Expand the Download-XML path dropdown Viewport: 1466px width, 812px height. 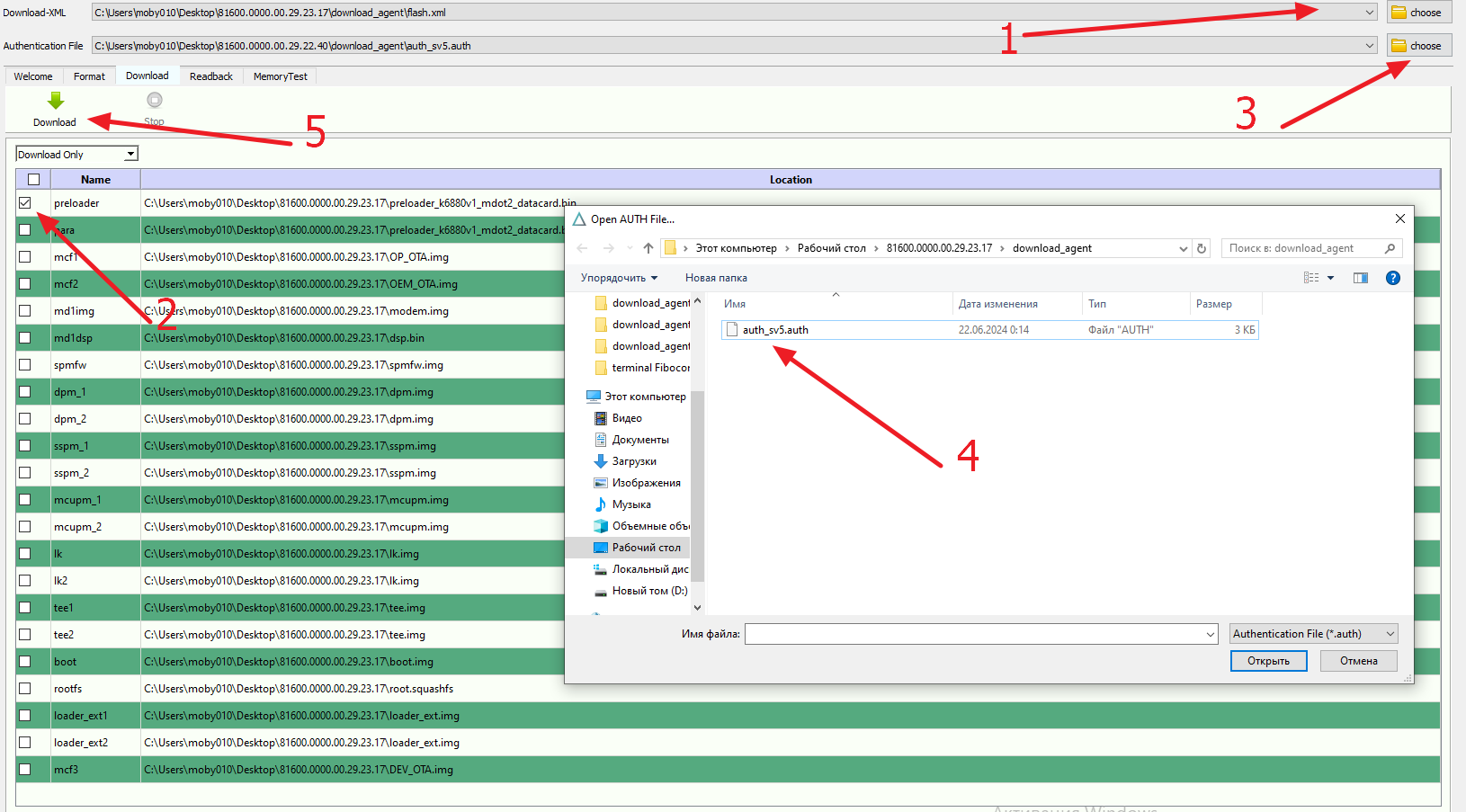[1370, 13]
